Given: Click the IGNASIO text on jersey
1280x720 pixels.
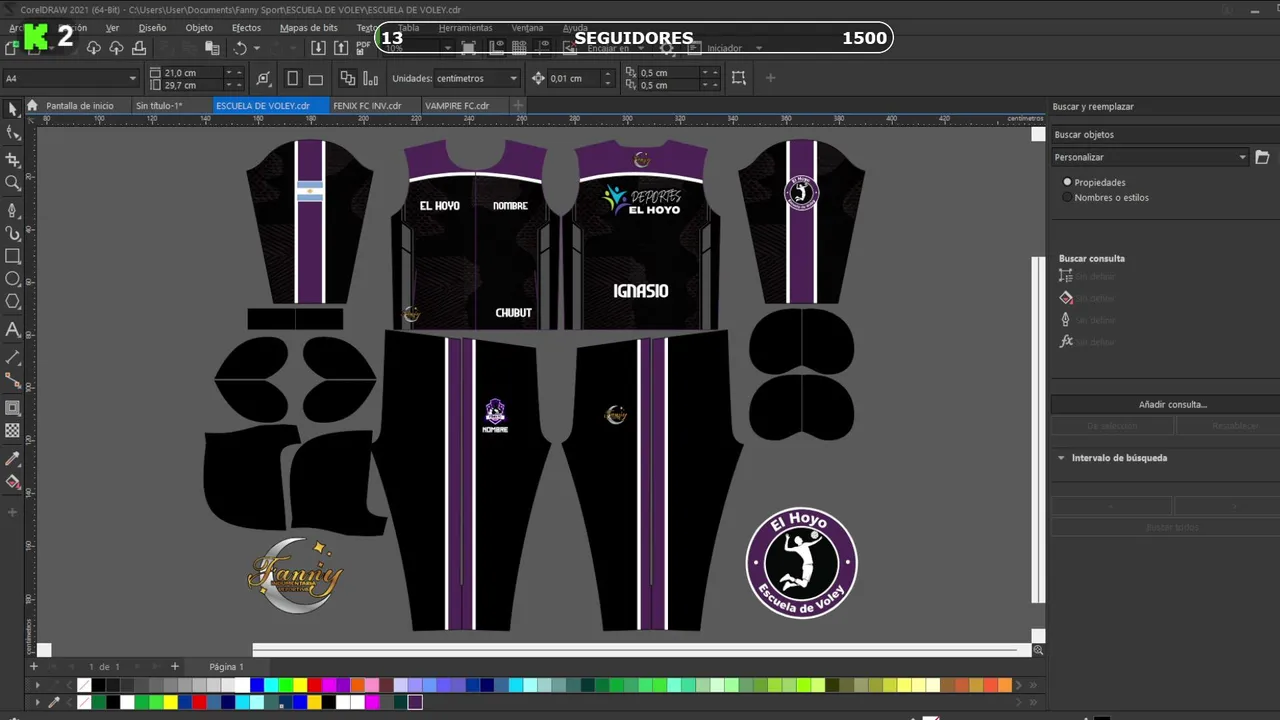Looking at the screenshot, I should coord(640,291).
